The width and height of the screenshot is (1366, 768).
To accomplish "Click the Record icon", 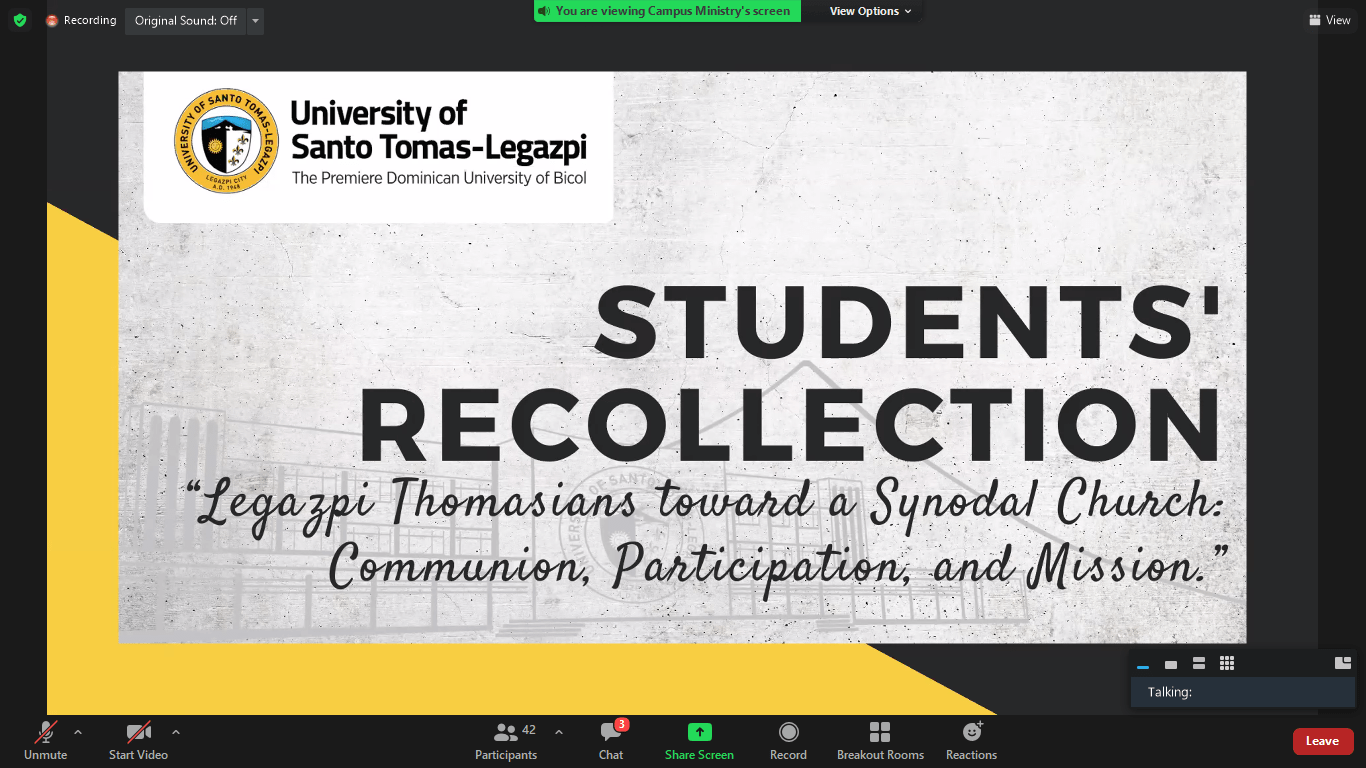I will point(788,740).
